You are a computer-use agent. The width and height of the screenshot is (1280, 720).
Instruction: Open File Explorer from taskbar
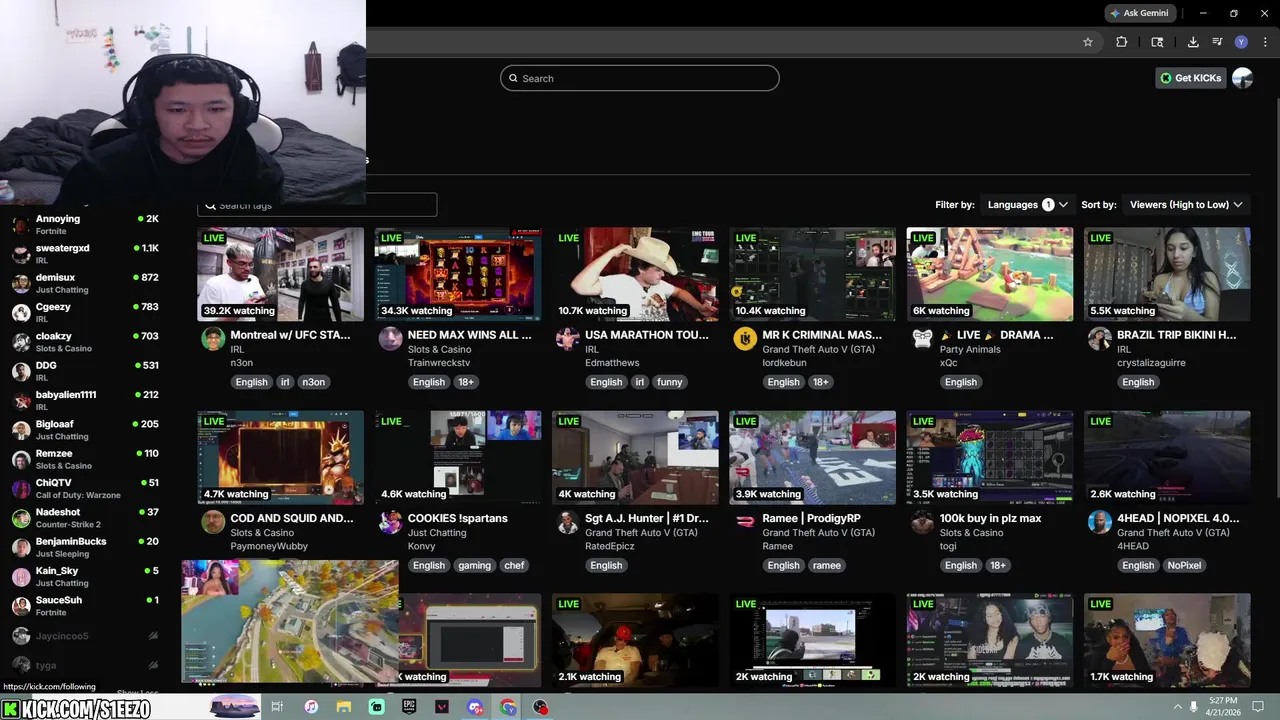[x=343, y=707]
